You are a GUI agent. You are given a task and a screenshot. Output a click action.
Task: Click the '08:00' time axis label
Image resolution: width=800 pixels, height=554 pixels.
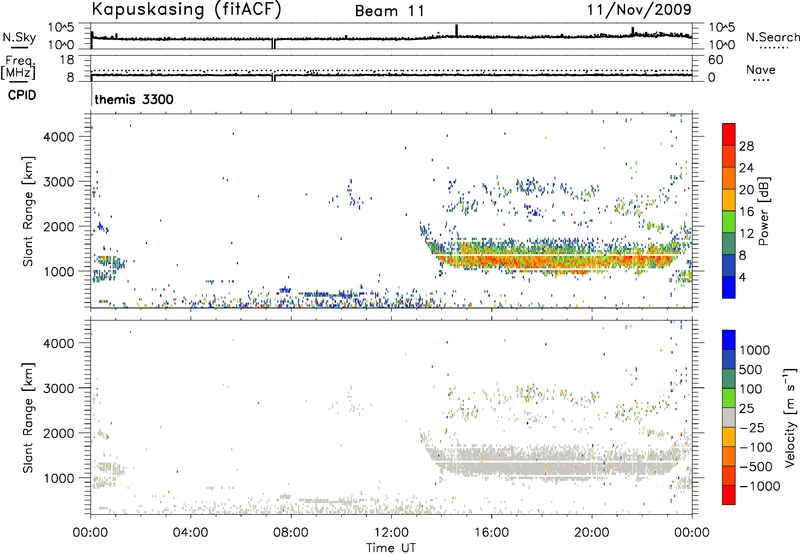click(291, 533)
